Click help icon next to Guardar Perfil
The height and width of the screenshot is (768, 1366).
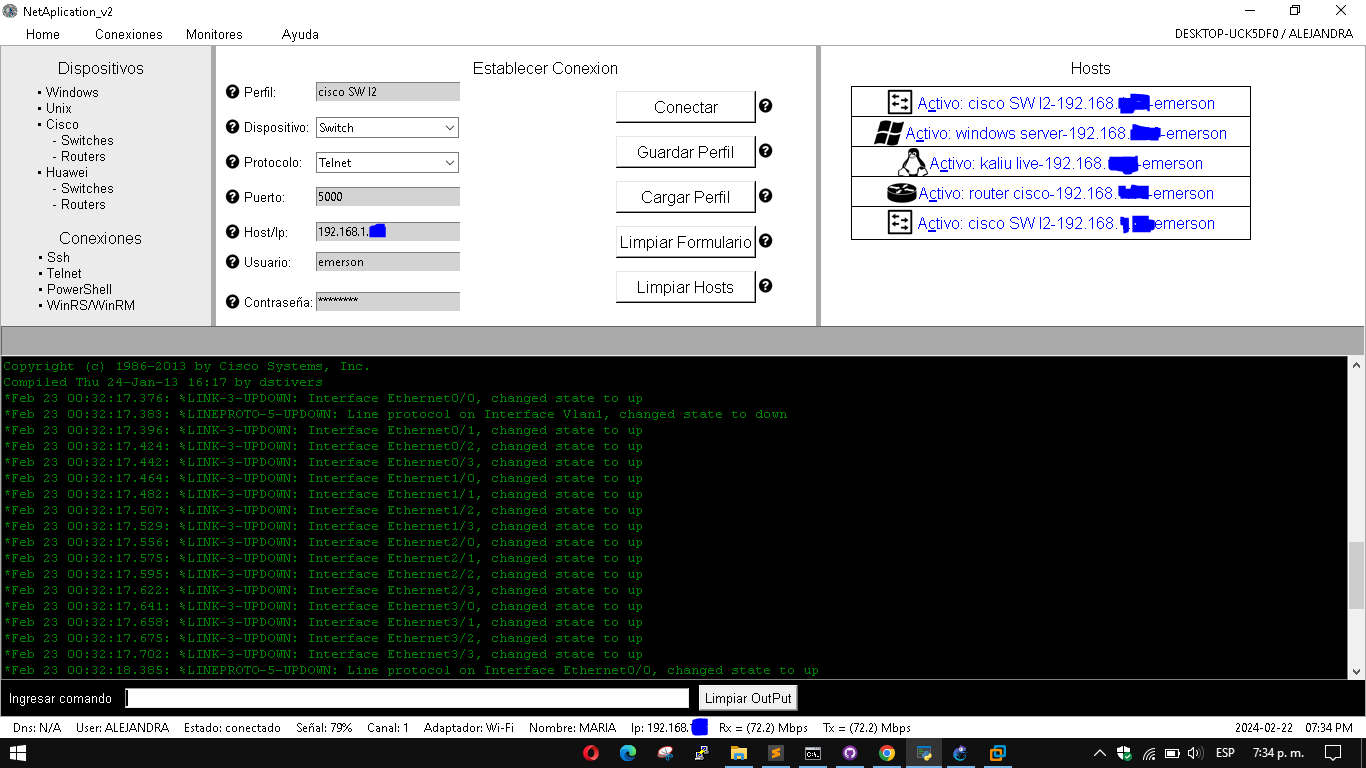(766, 151)
